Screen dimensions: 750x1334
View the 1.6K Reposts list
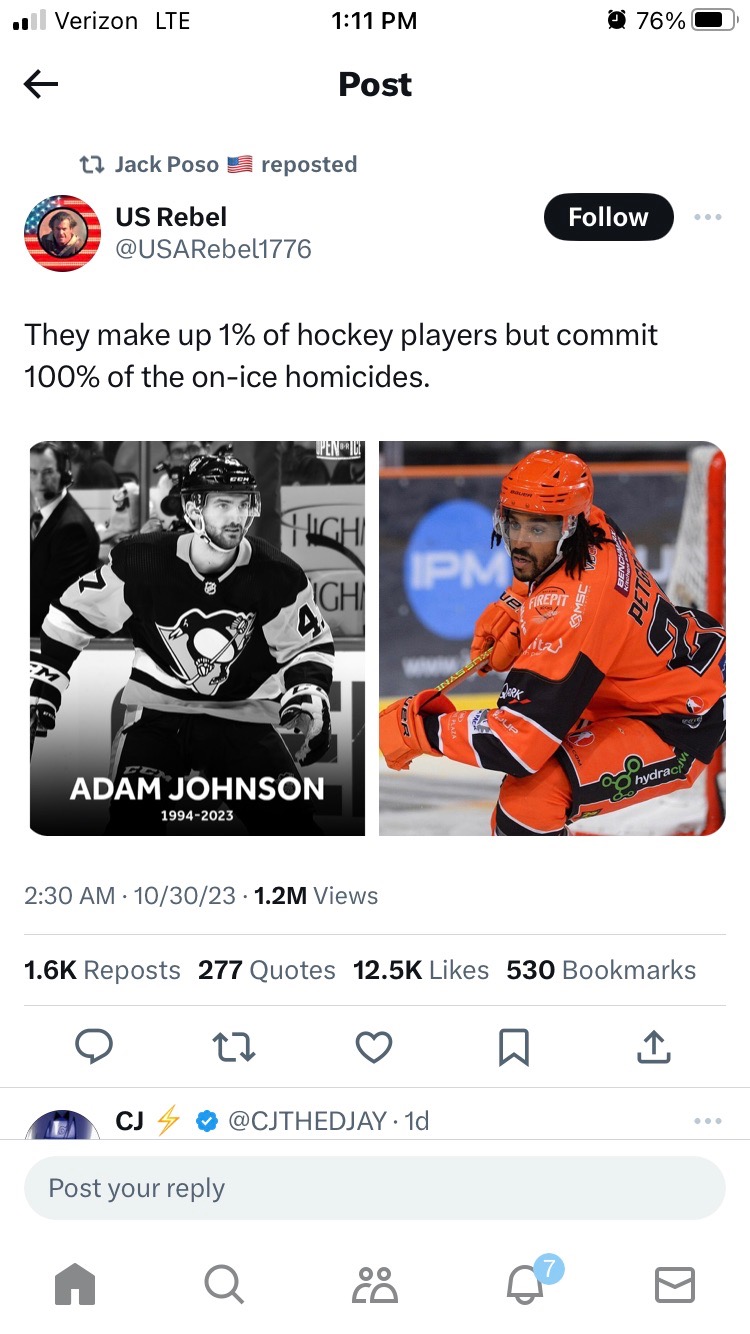(102, 970)
